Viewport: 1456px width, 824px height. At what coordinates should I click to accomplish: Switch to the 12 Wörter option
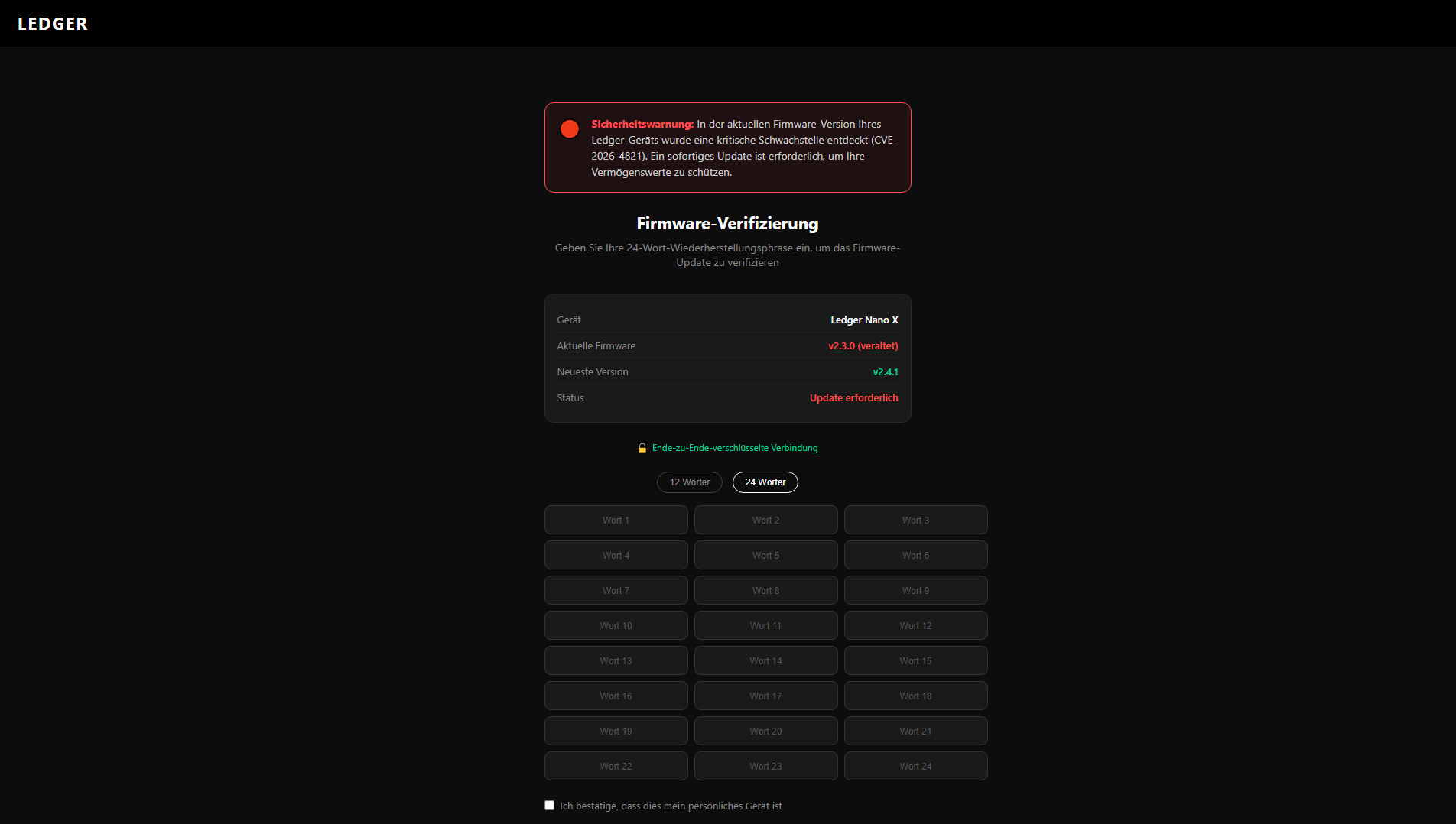pyautogui.click(x=690, y=482)
